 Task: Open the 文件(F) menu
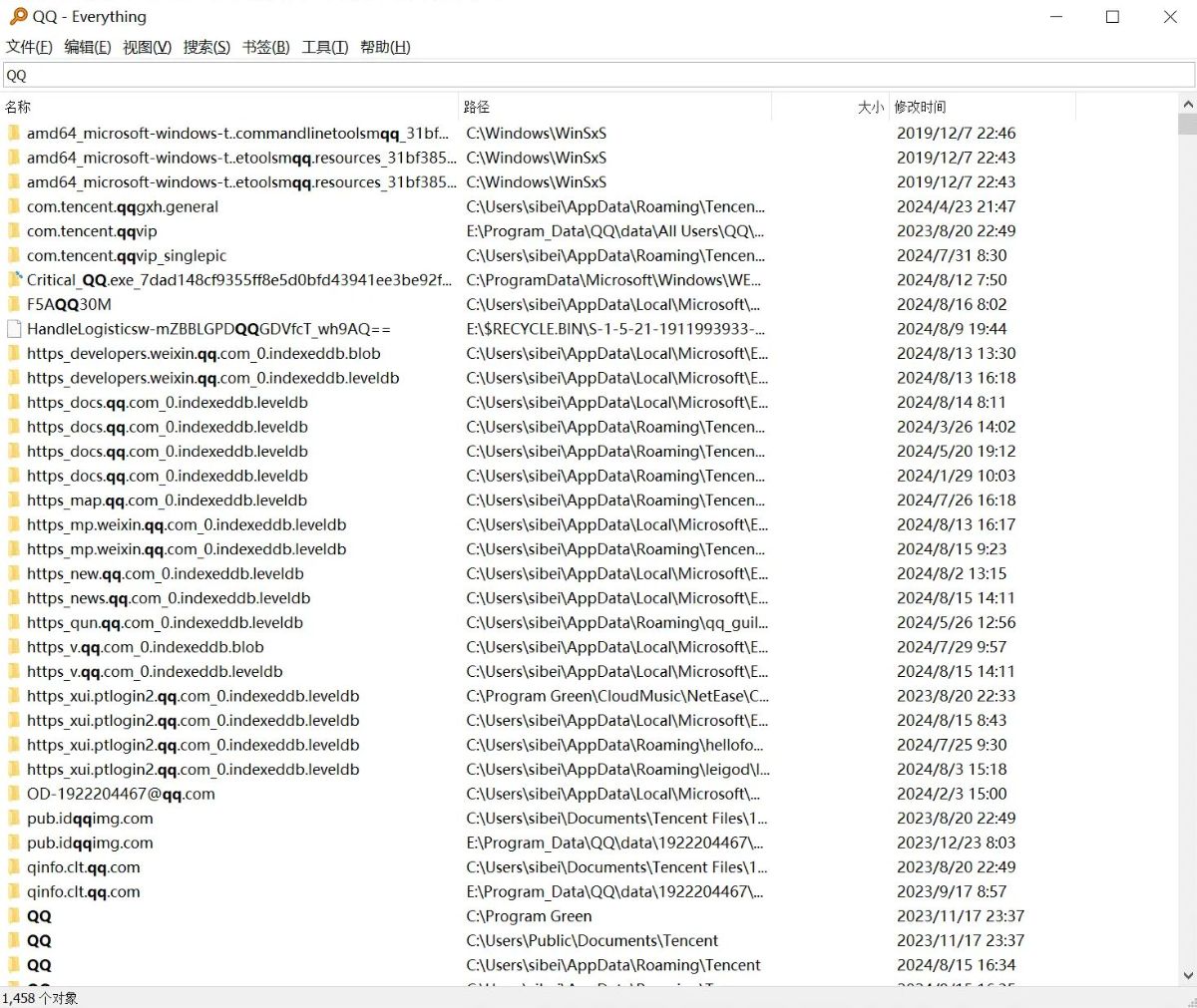(x=29, y=47)
